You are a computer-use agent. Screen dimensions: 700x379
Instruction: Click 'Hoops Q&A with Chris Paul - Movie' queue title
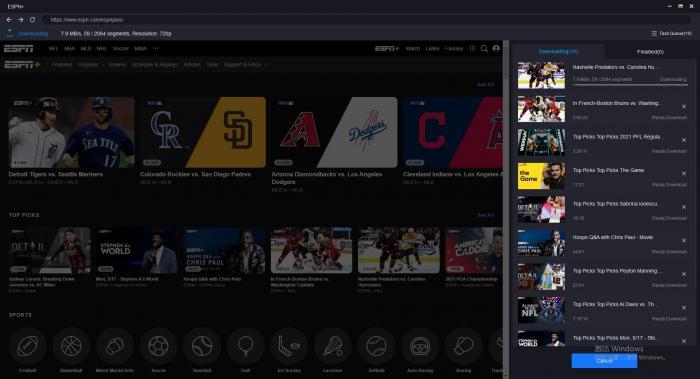tap(612, 237)
